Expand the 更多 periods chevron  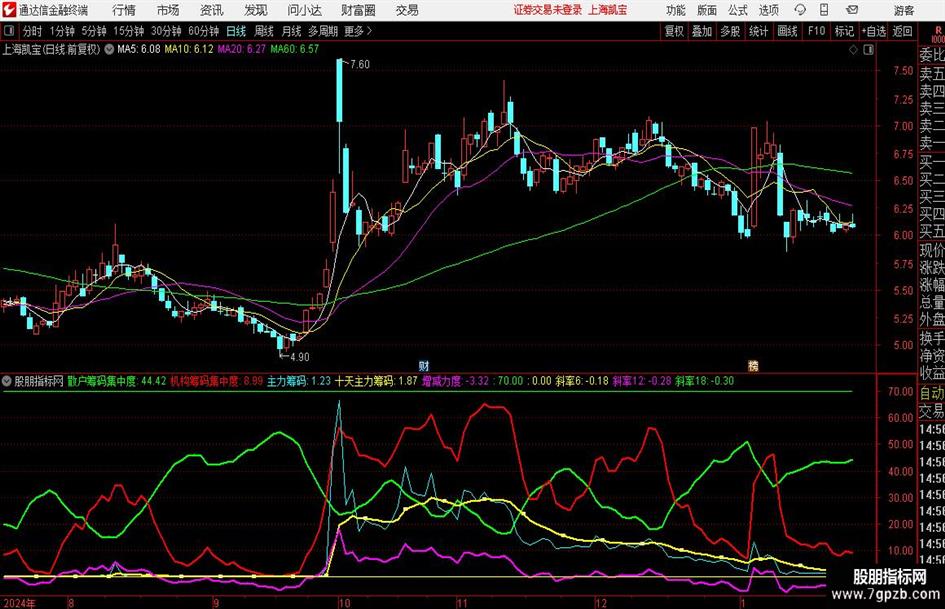pos(358,31)
